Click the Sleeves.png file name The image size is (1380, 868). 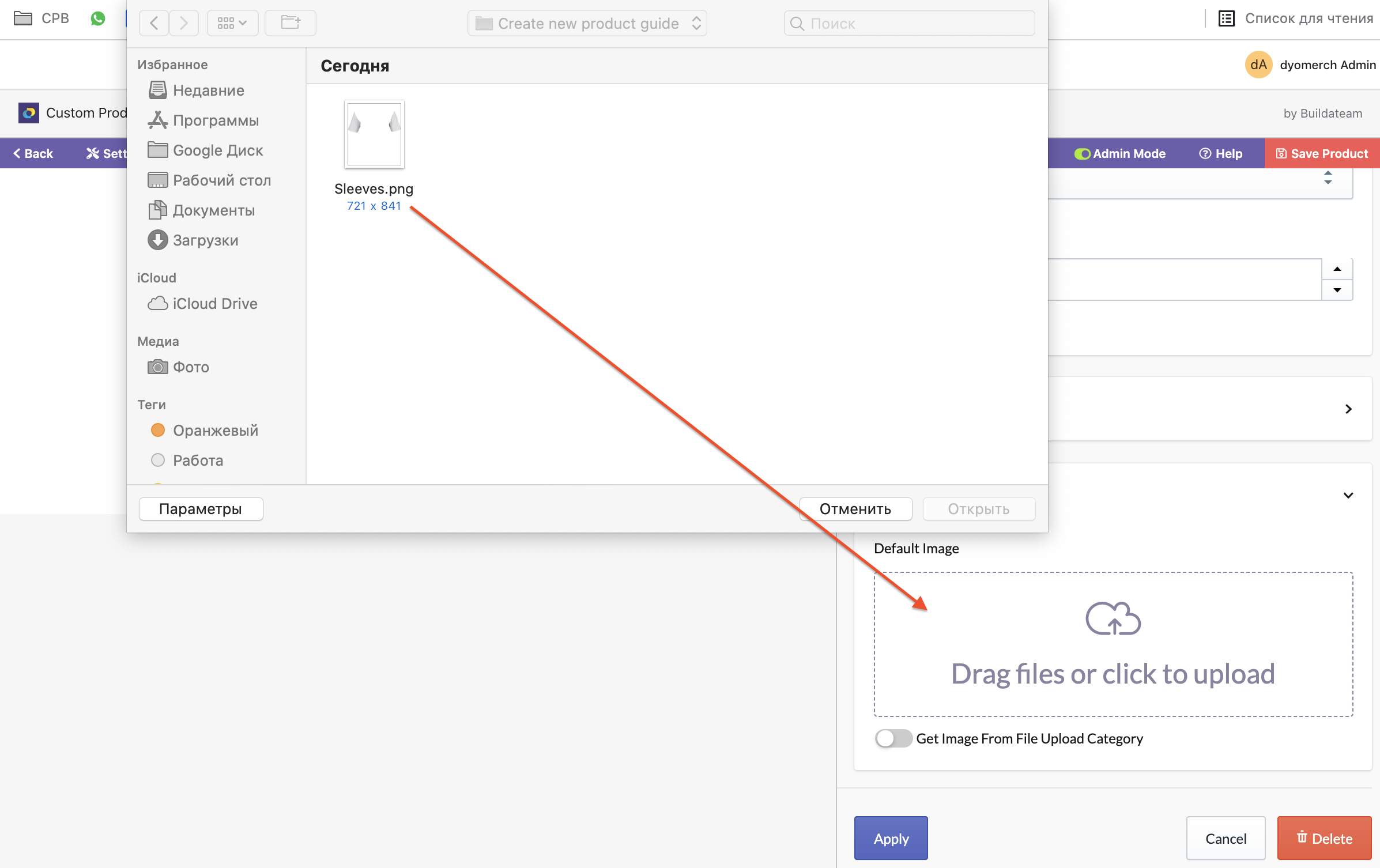[374, 188]
